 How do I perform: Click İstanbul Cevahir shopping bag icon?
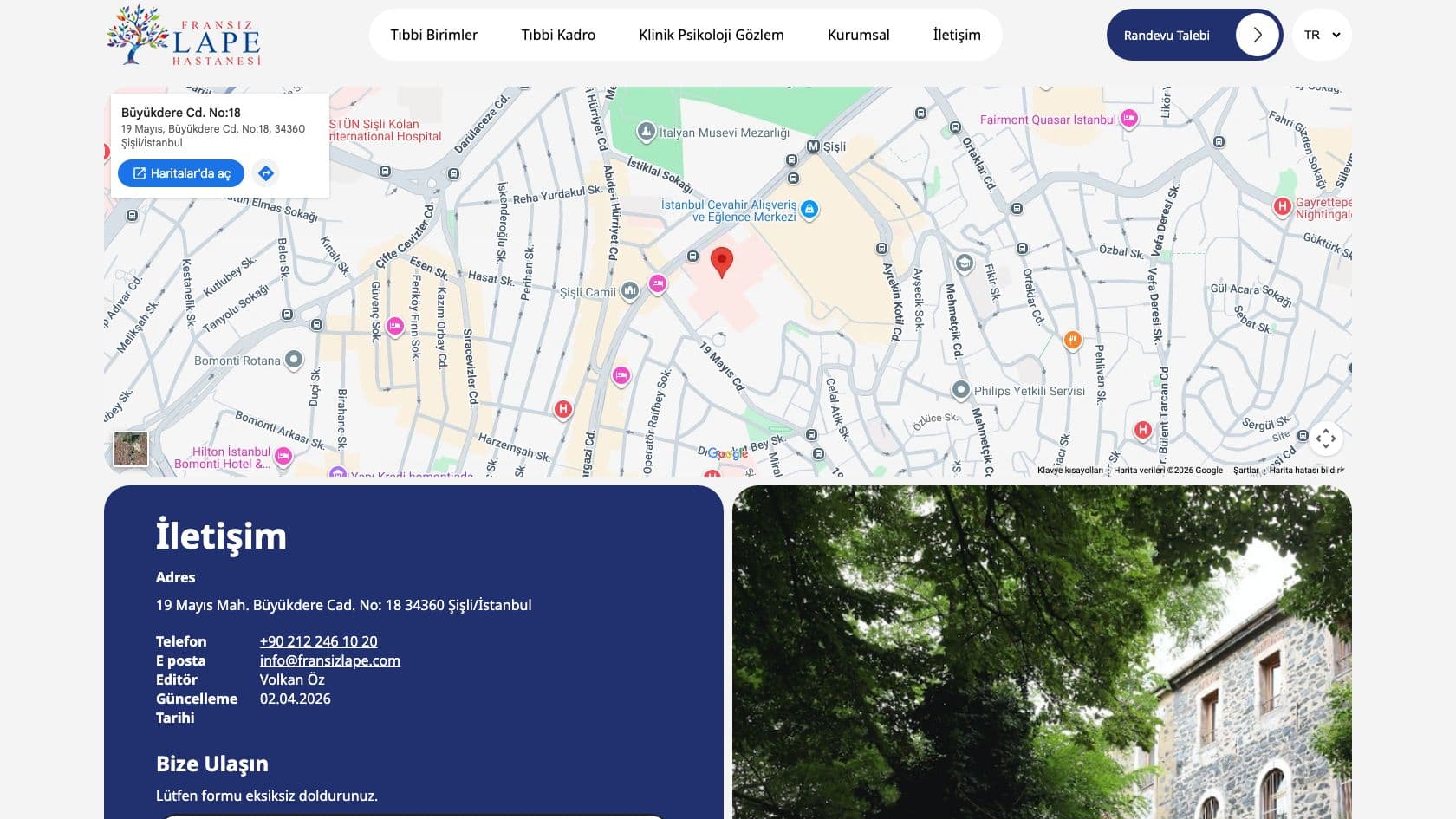tap(809, 209)
